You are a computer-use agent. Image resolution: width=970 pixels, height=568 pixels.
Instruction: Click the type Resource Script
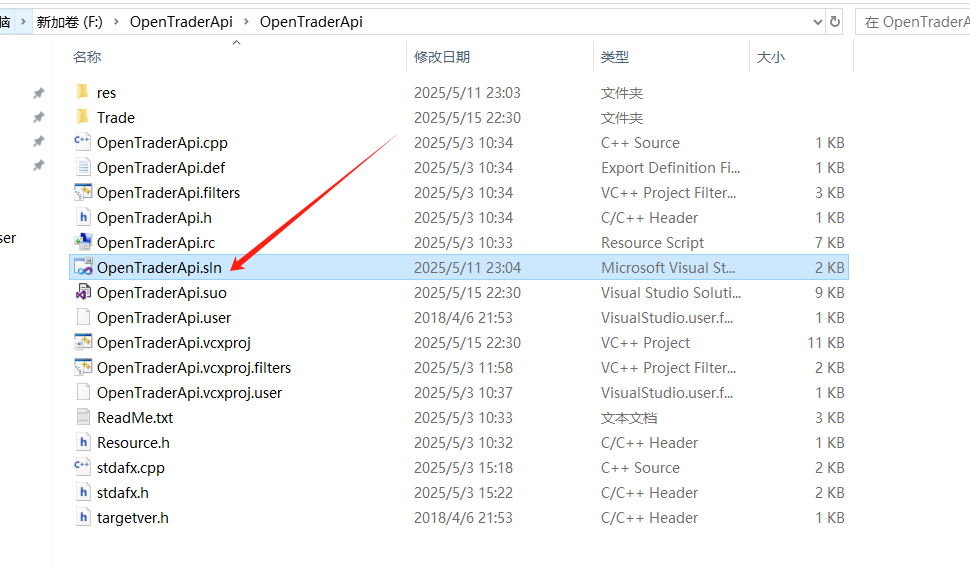click(652, 243)
